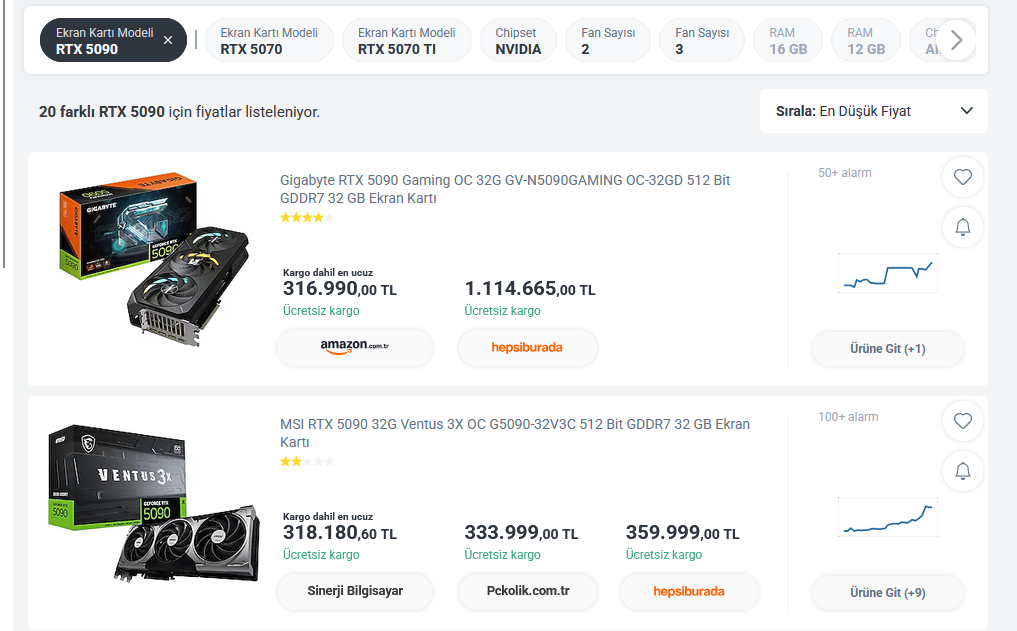1017x631 pixels.
Task: Click the Gigabyte card's four-star rating
Action: [x=307, y=218]
